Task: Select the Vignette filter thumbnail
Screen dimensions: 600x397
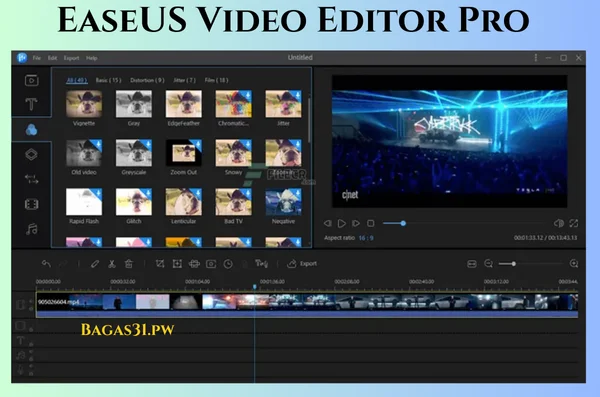Action: pyautogui.click(x=84, y=104)
